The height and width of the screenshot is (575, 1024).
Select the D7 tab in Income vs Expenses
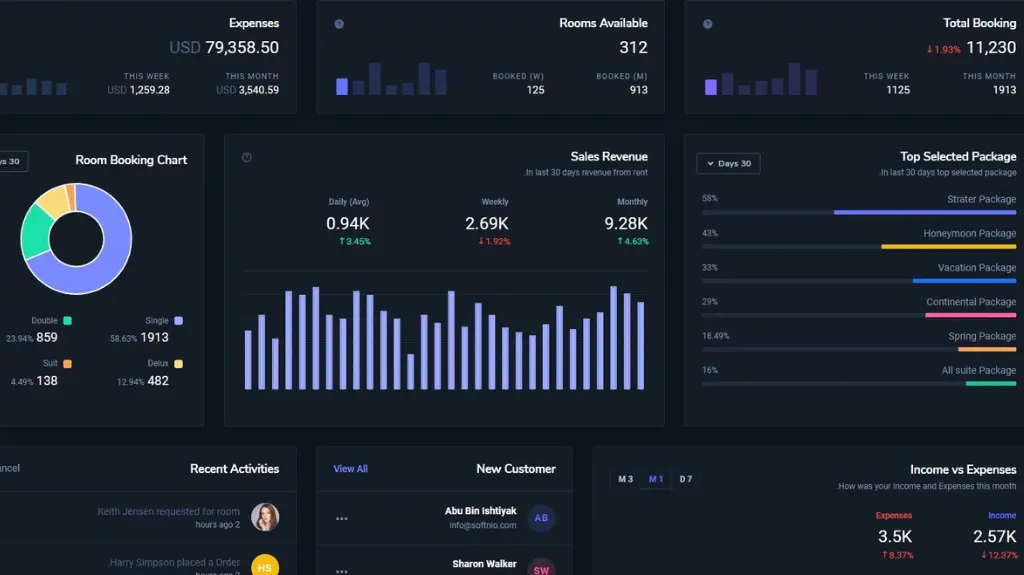pyautogui.click(x=686, y=479)
